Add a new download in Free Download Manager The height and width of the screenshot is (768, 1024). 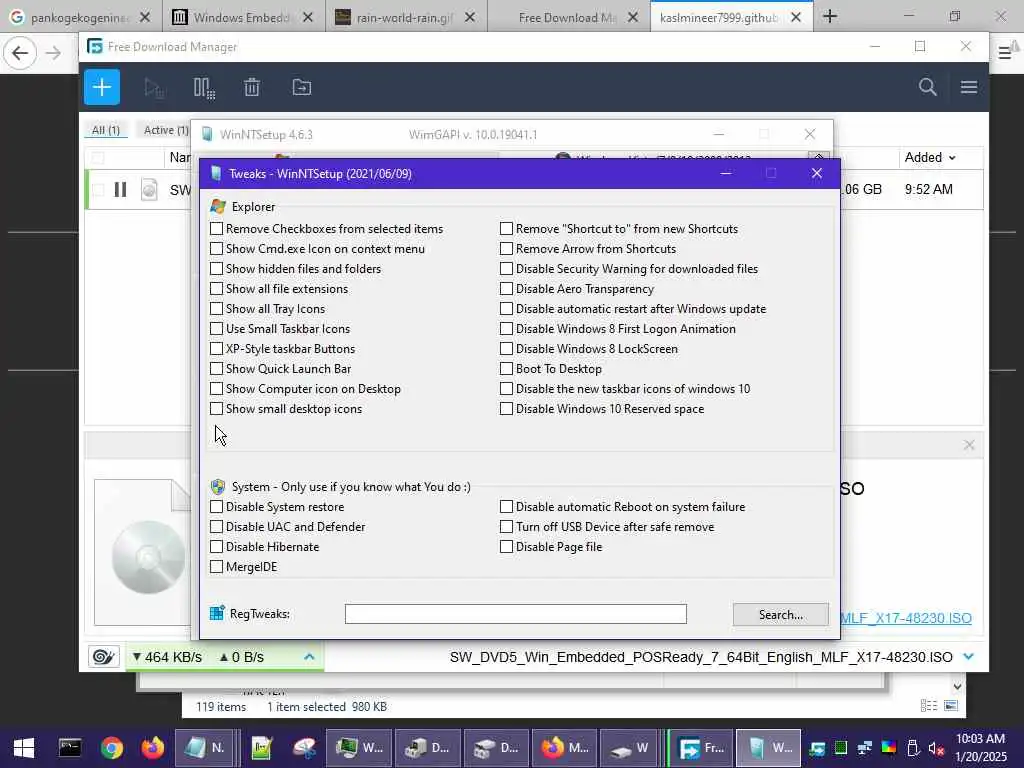point(102,87)
